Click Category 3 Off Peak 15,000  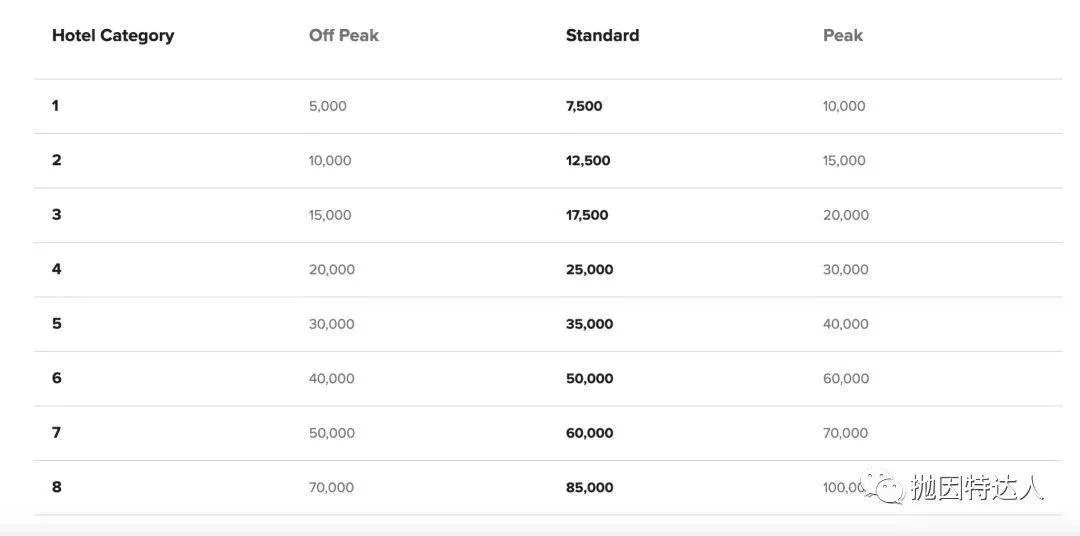pyautogui.click(x=330, y=215)
